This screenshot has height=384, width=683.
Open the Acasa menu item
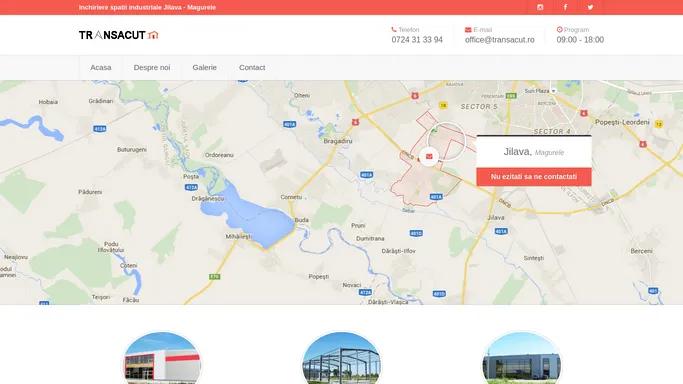(101, 67)
